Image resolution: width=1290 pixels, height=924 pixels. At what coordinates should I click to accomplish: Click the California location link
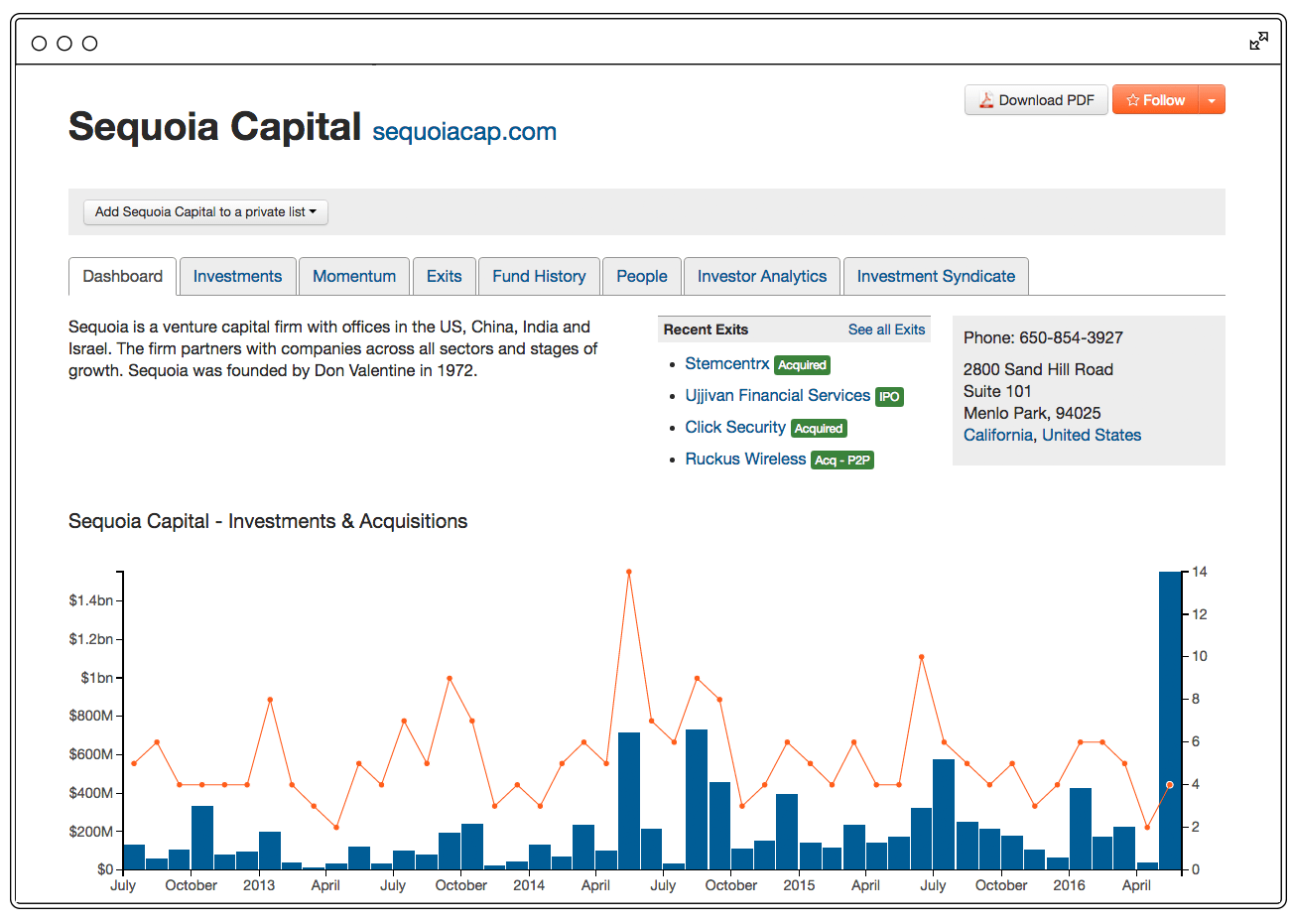[x=998, y=435]
